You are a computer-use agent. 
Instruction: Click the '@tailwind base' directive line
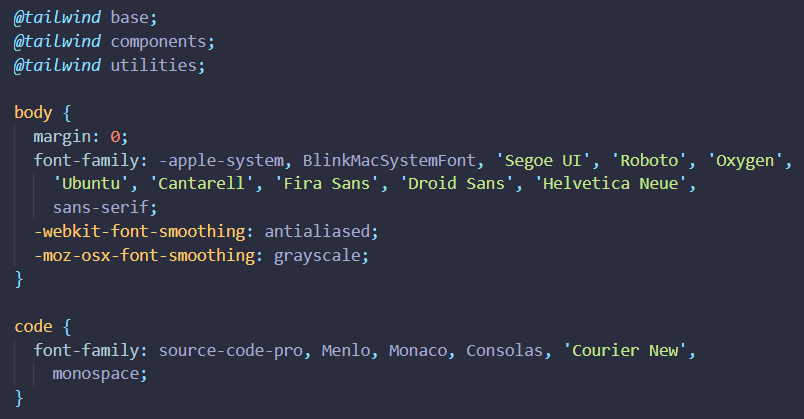(x=85, y=17)
